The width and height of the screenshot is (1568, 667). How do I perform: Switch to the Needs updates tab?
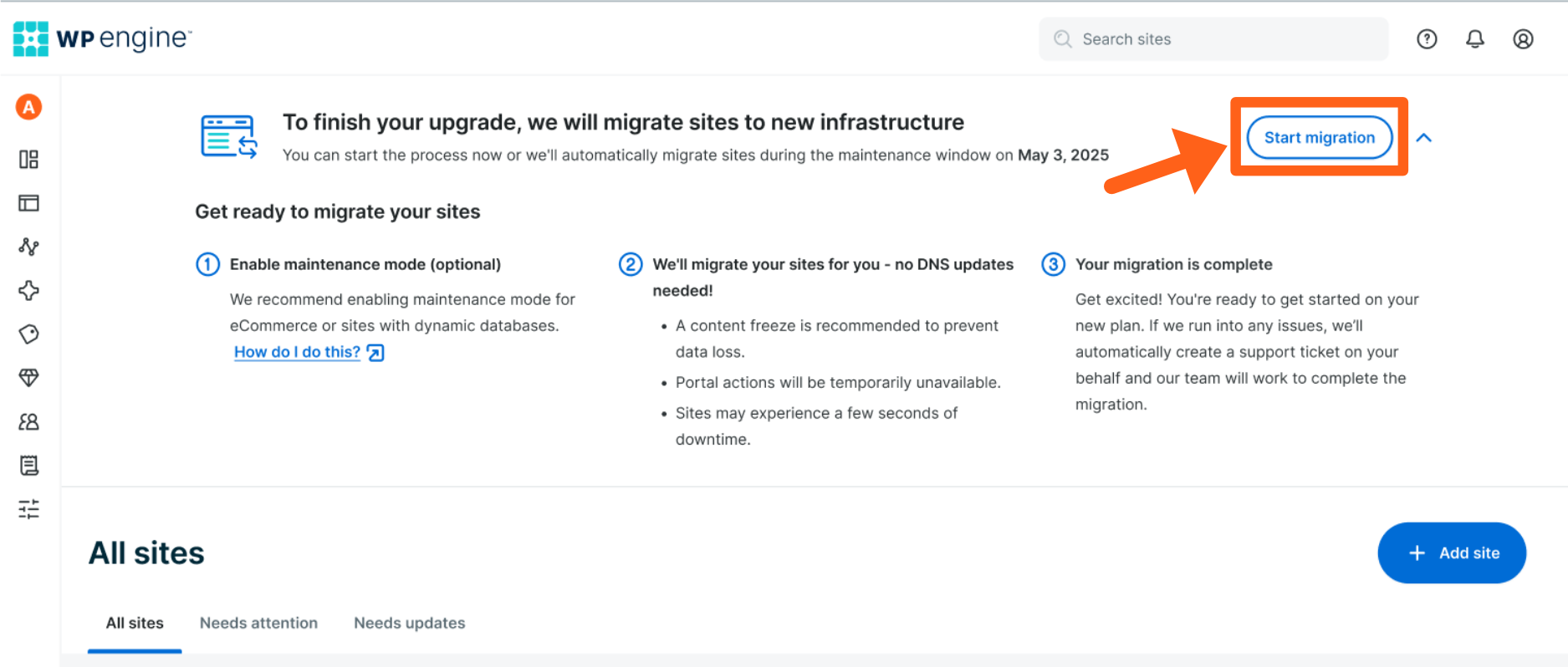point(409,623)
